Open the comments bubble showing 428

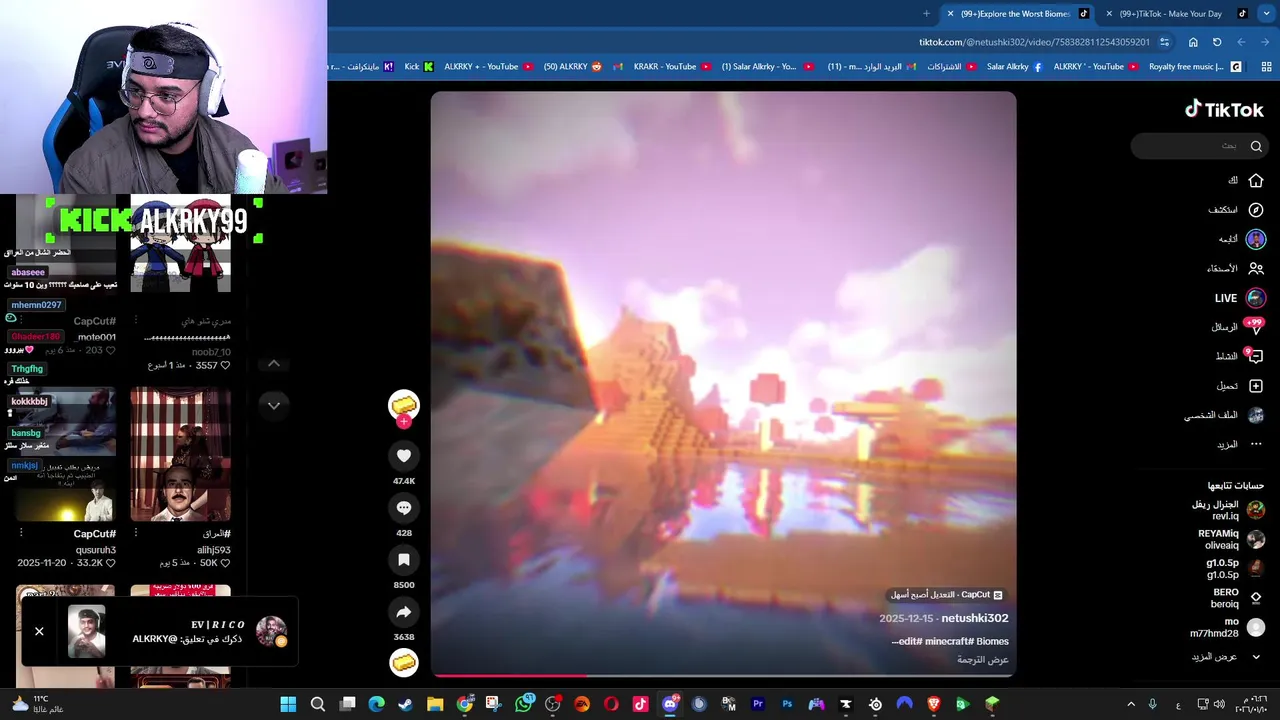404,508
